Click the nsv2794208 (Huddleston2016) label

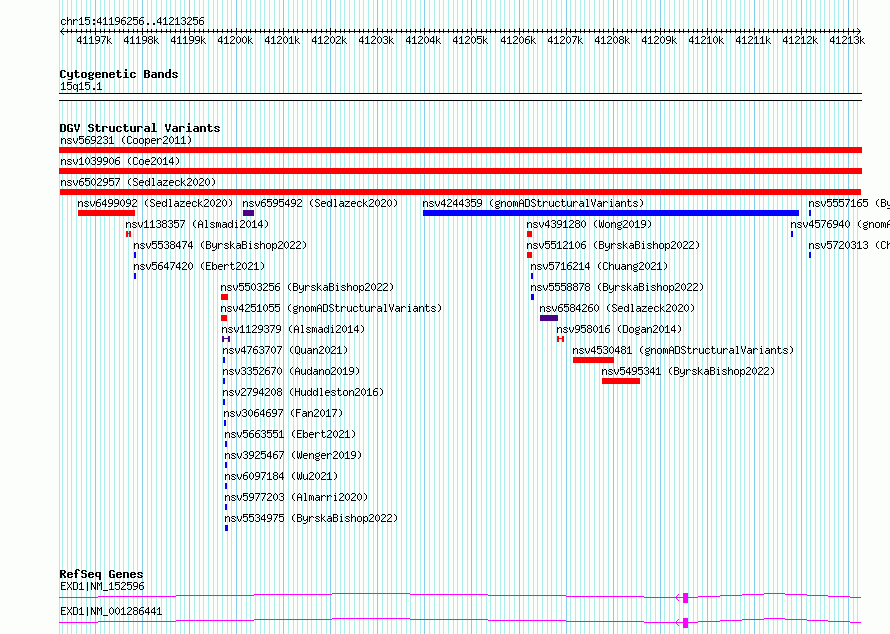tap(303, 392)
